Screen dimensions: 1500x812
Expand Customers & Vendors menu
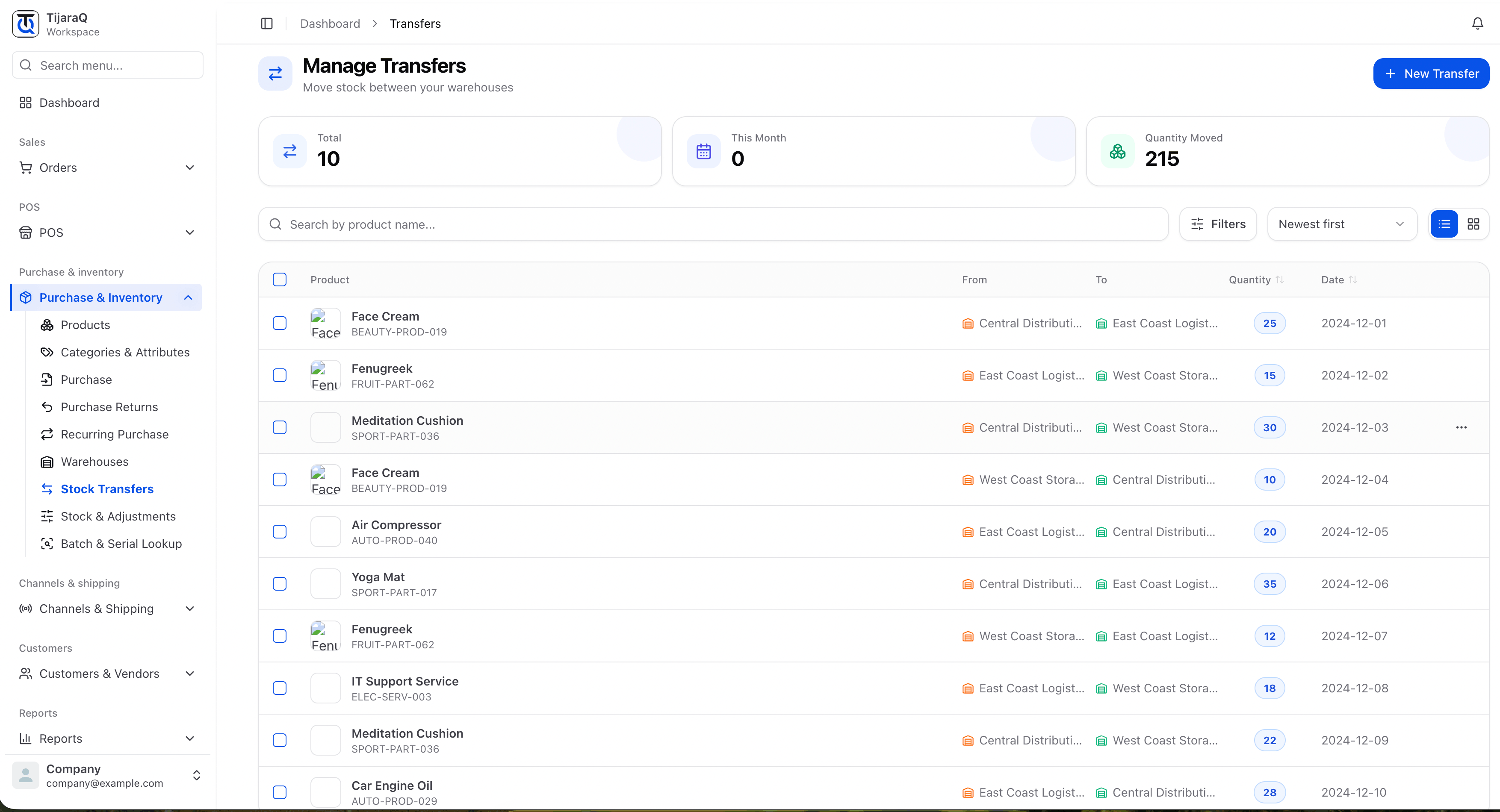click(x=107, y=674)
